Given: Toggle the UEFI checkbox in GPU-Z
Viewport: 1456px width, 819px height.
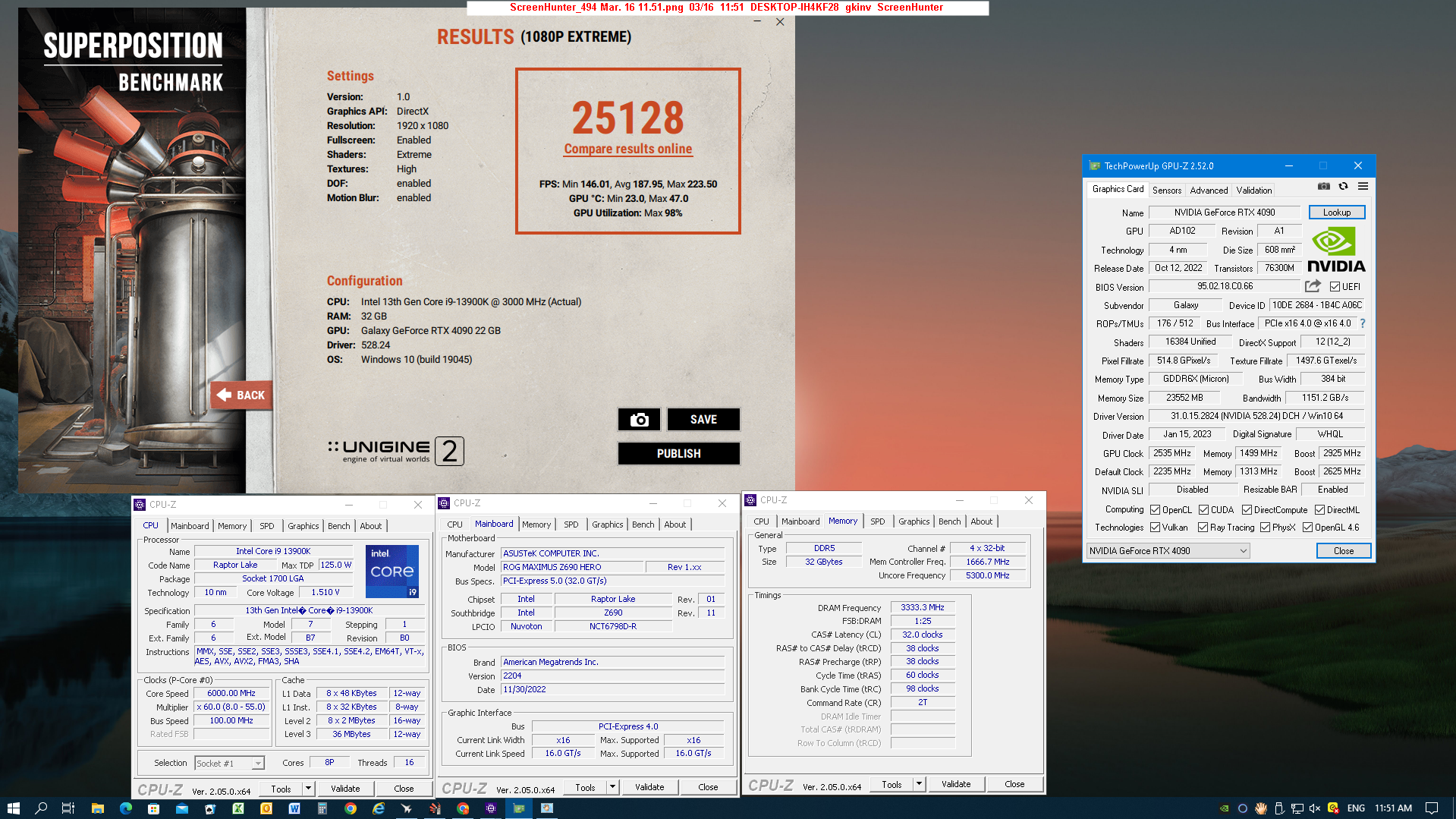Looking at the screenshot, I should (1335, 287).
